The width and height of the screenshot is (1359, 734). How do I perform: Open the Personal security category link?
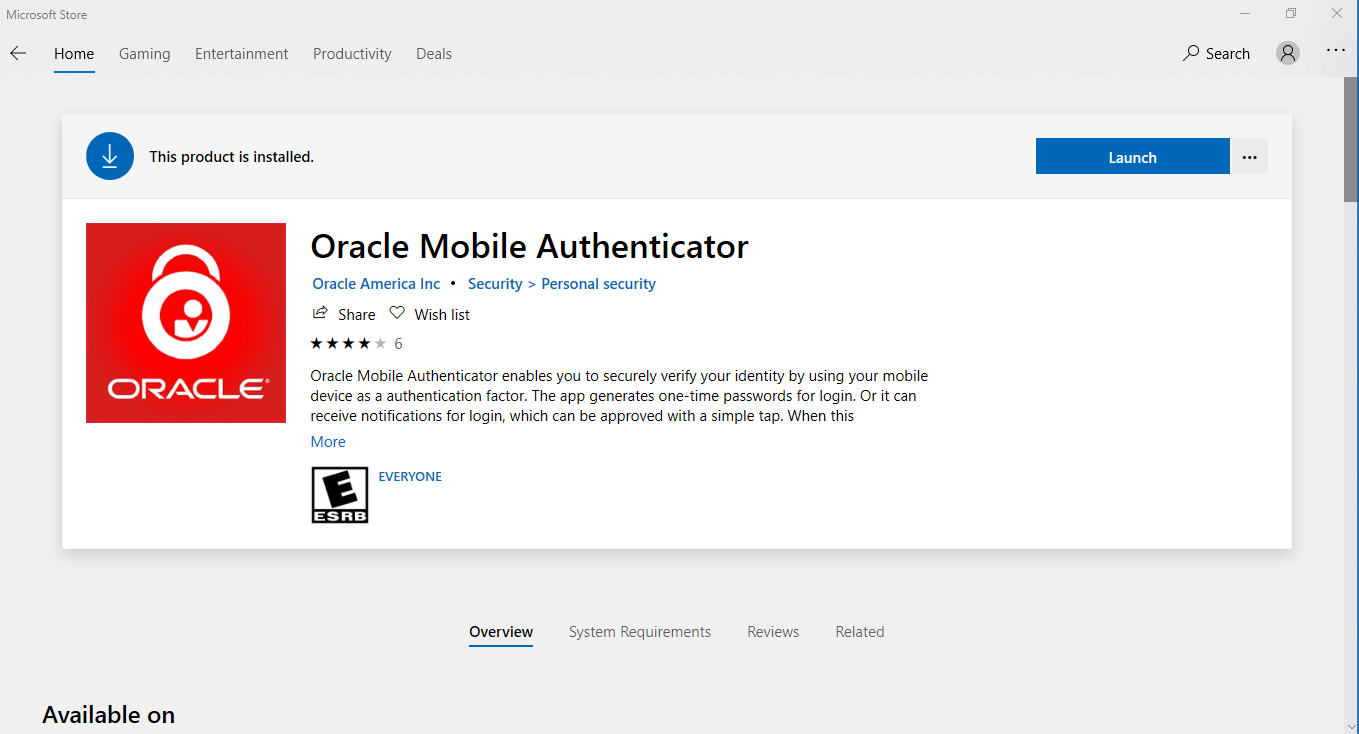coord(598,284)
